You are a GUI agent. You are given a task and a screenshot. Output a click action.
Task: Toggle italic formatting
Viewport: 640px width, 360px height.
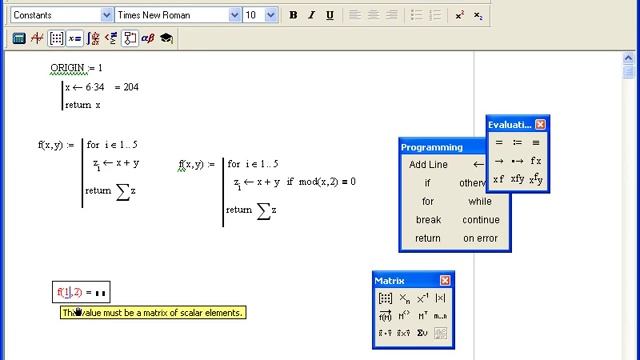pyautogui.click(x=311, y=15)
